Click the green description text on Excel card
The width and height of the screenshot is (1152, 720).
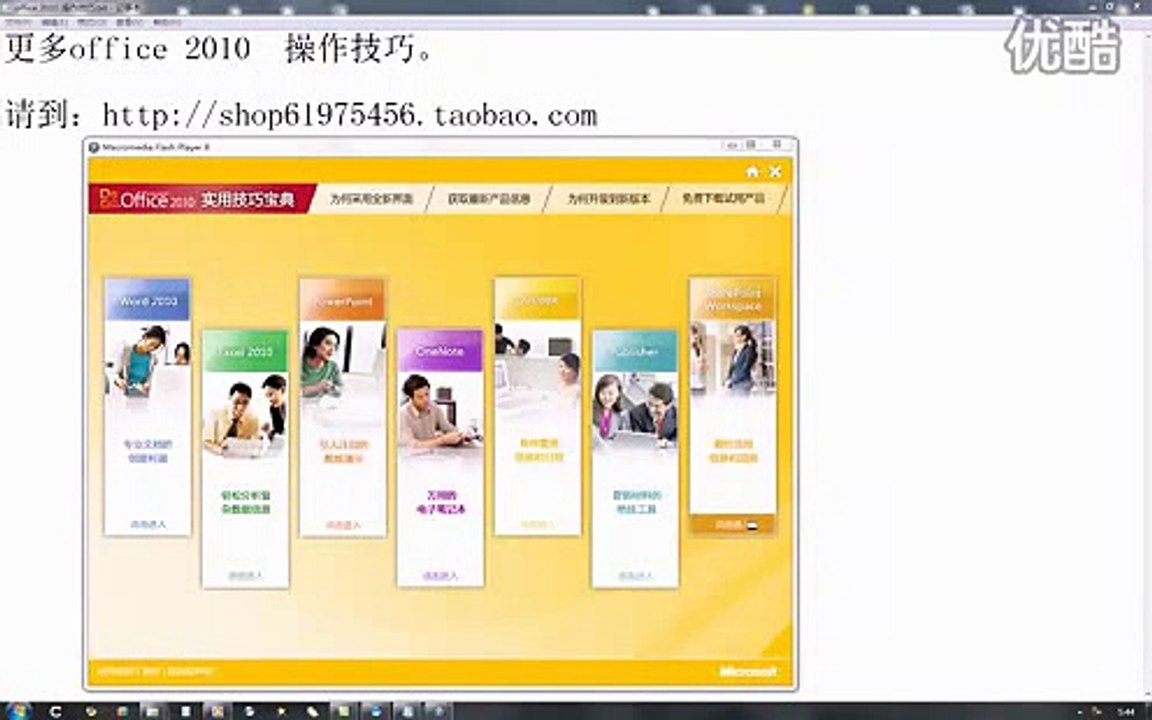coord(245,502)
